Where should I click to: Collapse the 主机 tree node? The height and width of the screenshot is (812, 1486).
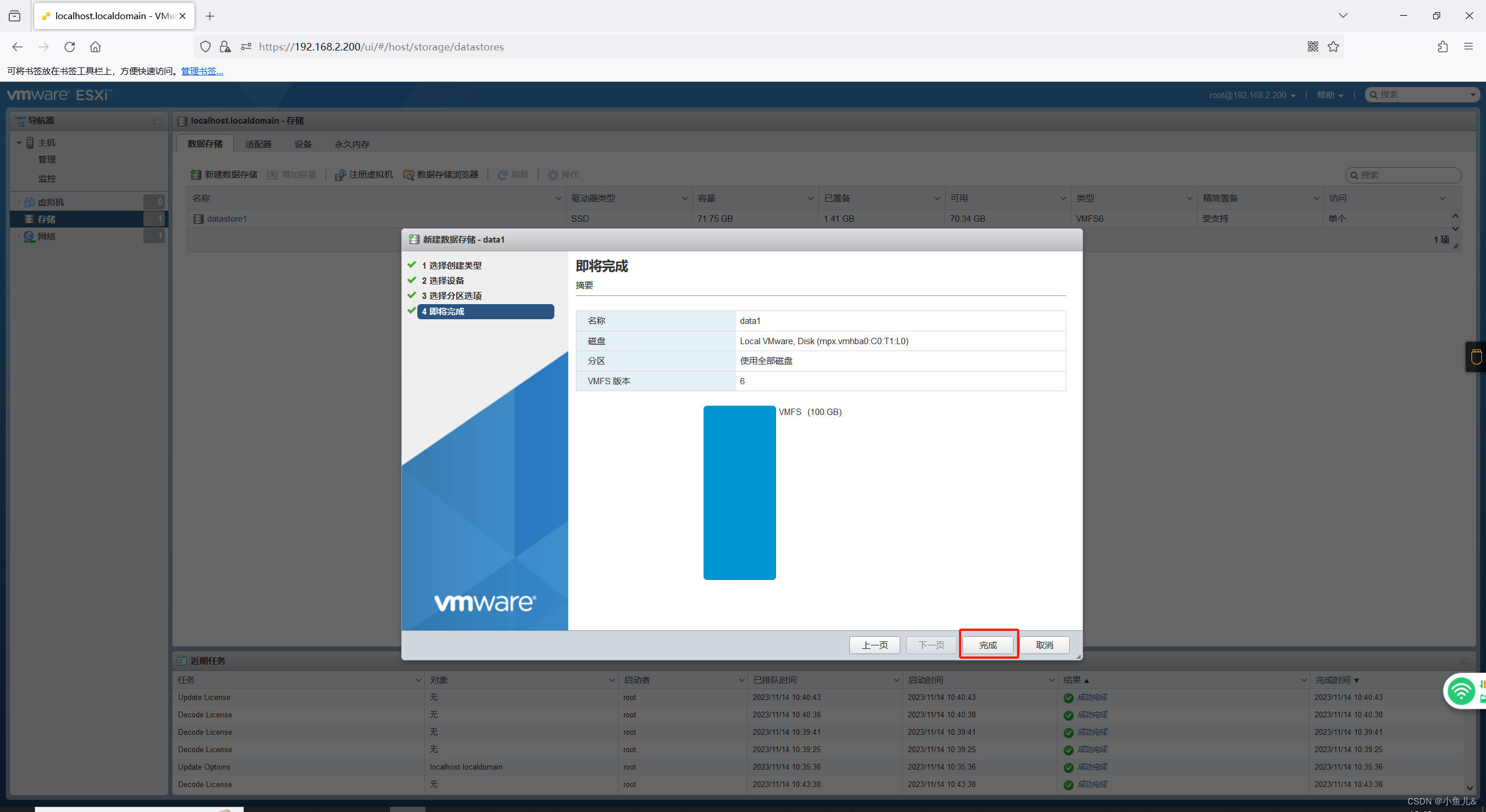(x=19, y=142)
